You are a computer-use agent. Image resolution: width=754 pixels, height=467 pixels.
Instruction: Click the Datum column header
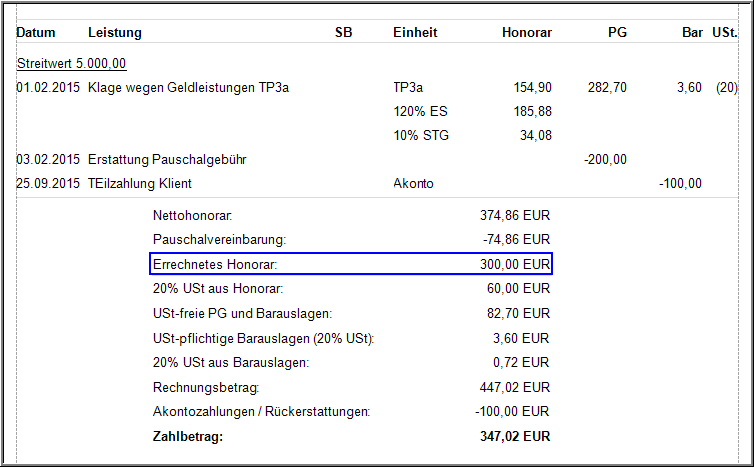click(x=36, y=33)
